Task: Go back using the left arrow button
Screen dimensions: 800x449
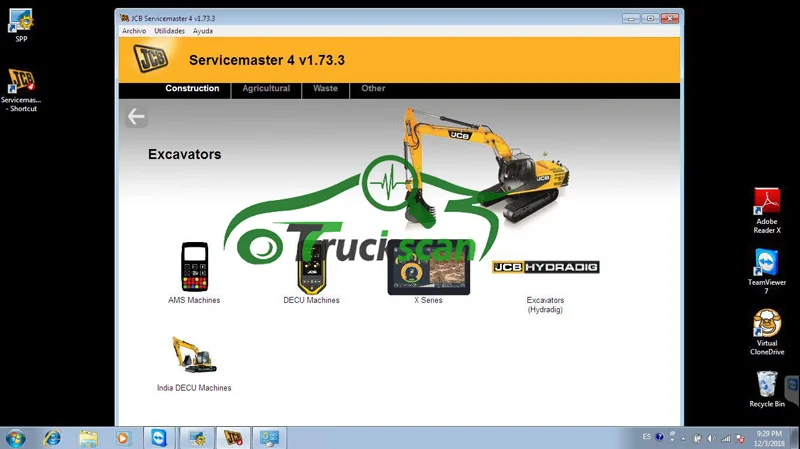Action: [136, 117]
